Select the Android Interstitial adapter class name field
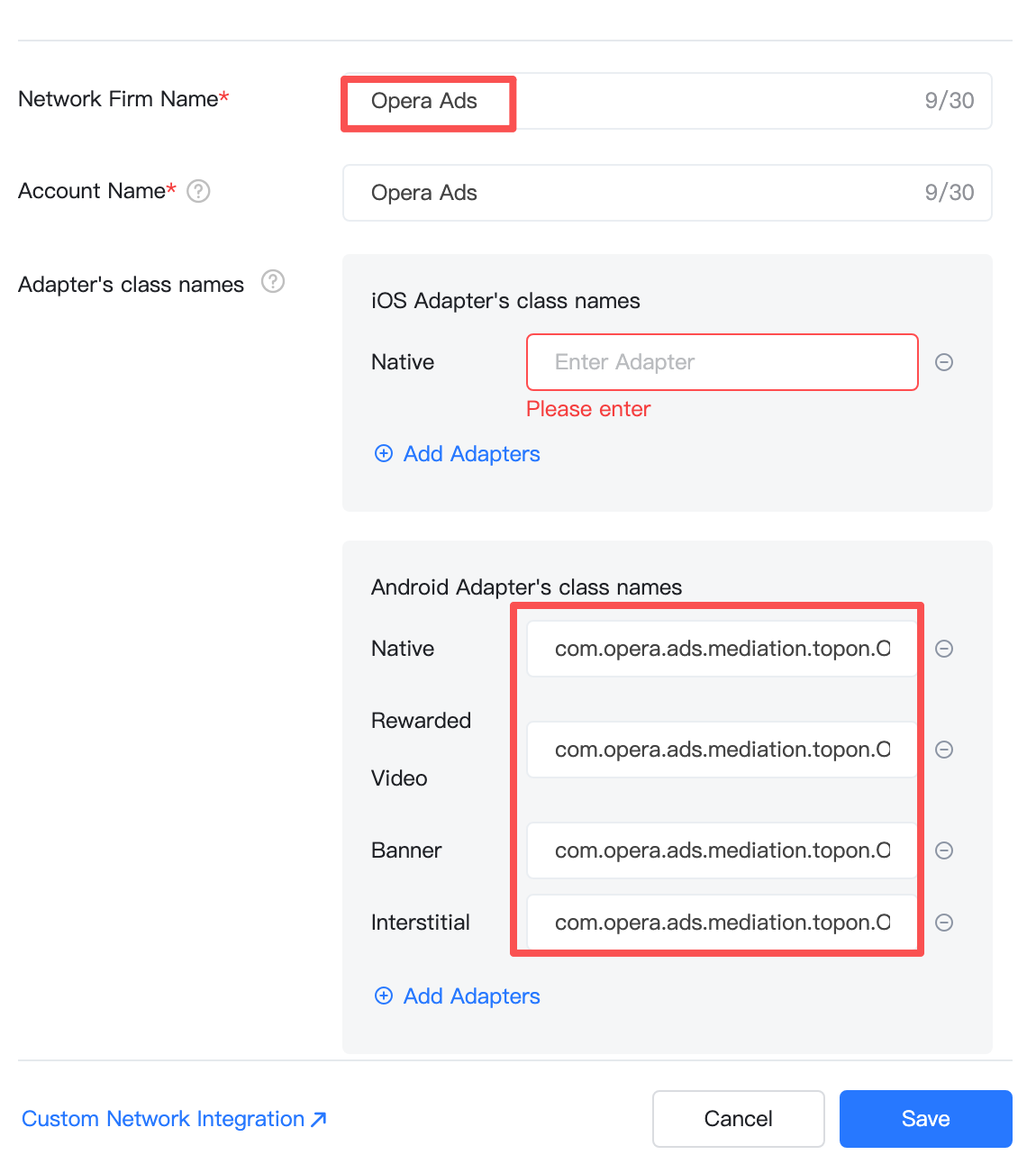Image resolution: width=1036 pixels, height=1164 pixels. point(721,922)
